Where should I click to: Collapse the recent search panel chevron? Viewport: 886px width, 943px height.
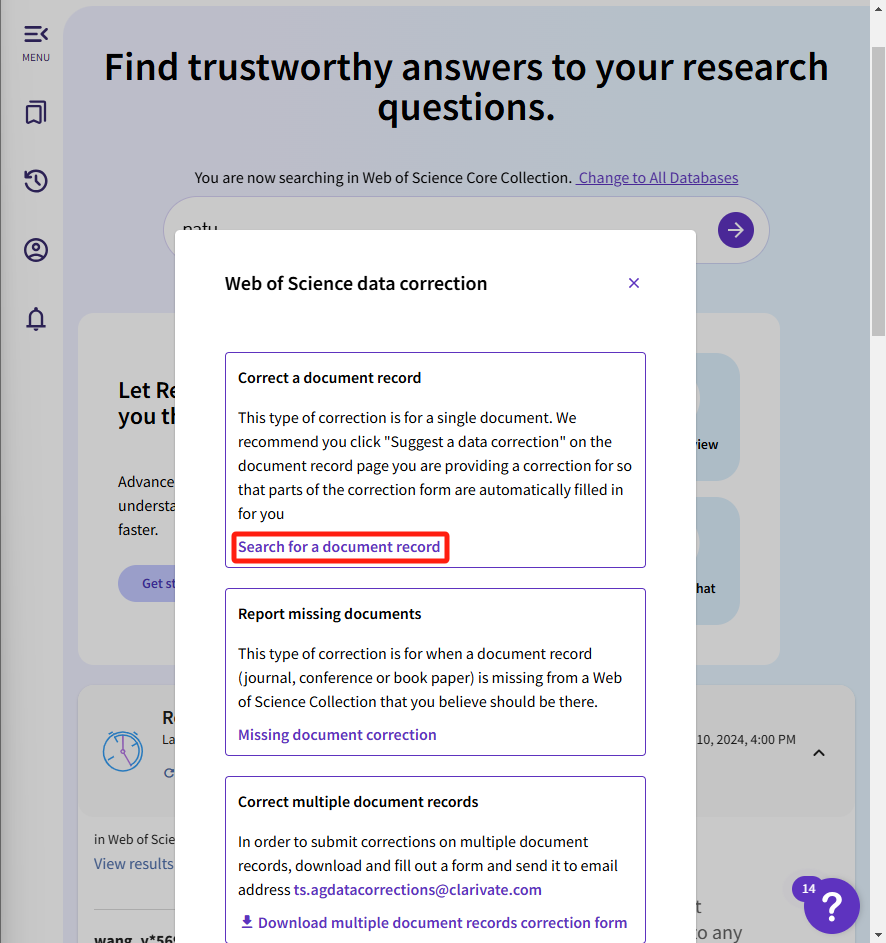pos(818,752)
